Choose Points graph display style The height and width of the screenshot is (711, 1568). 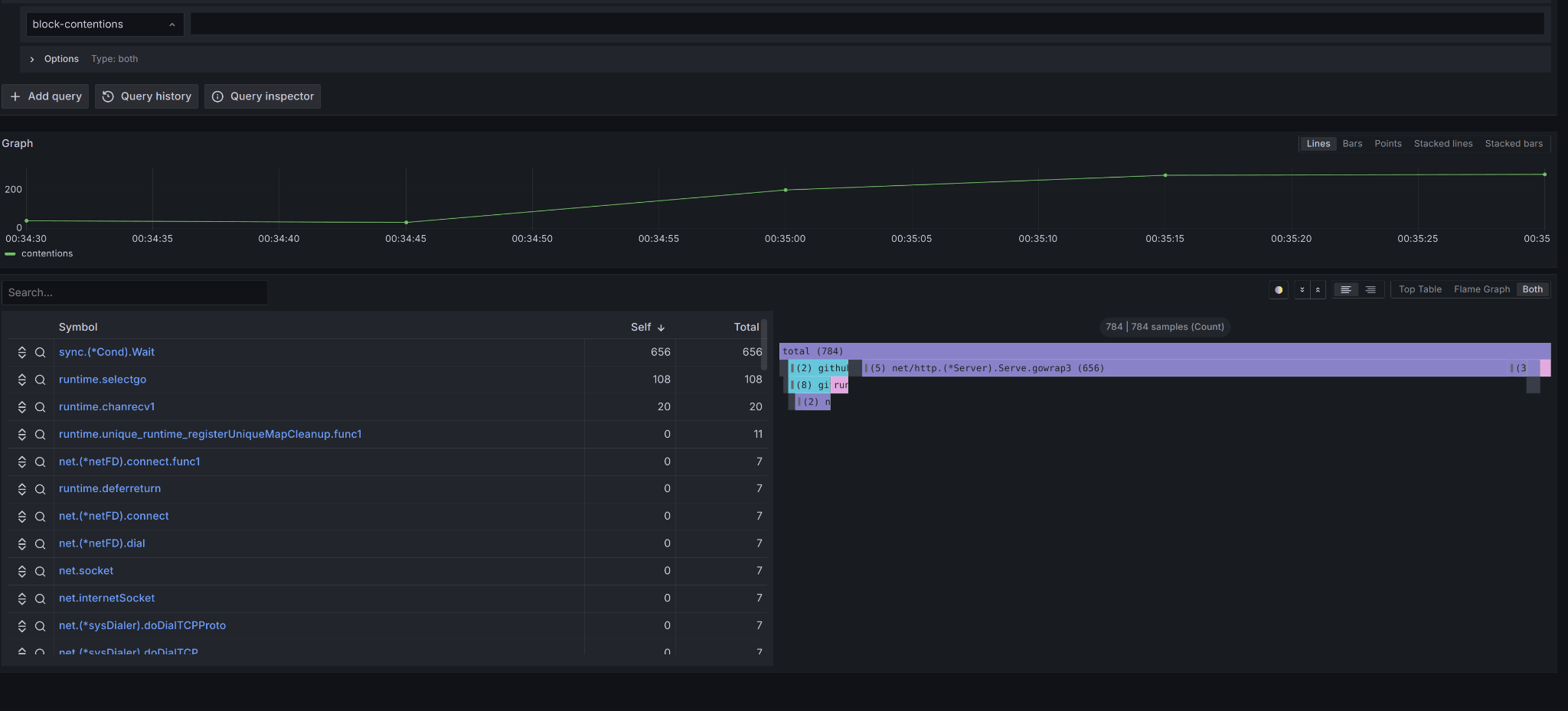pyautogui.click(x=1387, y=144)
